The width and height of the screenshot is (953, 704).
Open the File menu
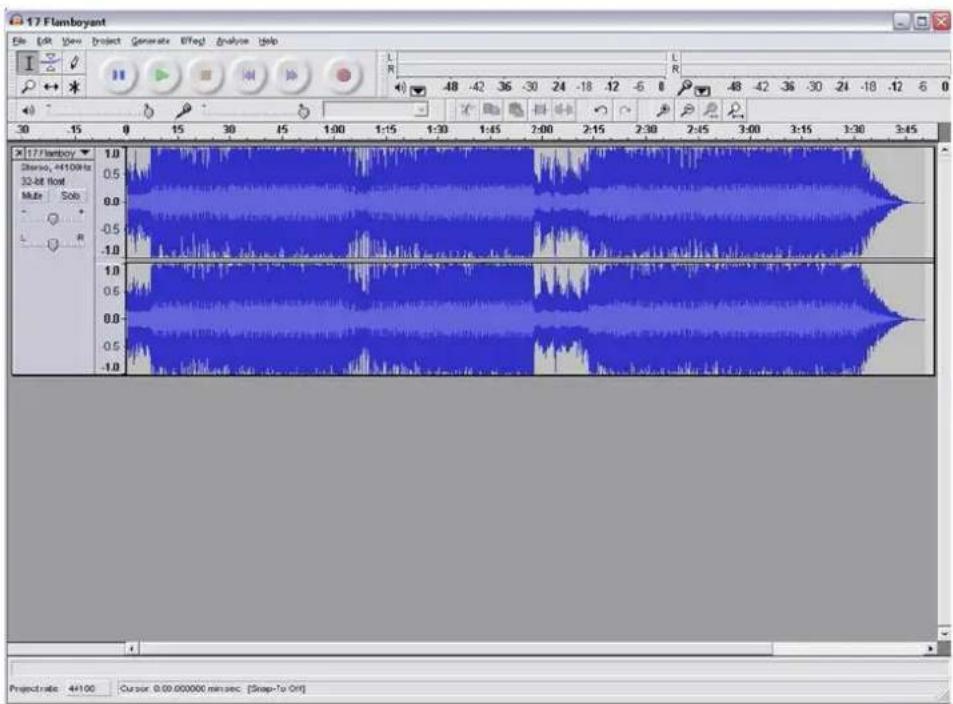pyautogui.click(x=19, y=41)
